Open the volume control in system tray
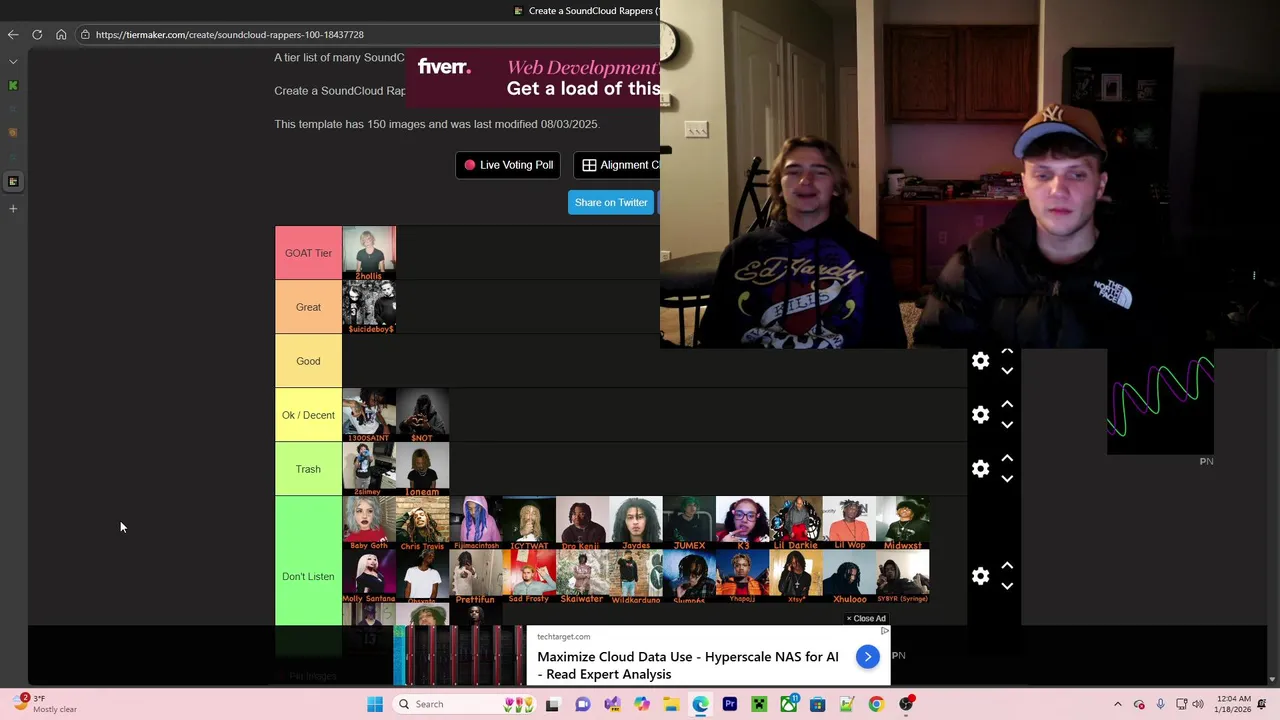 pos(1198,704)
